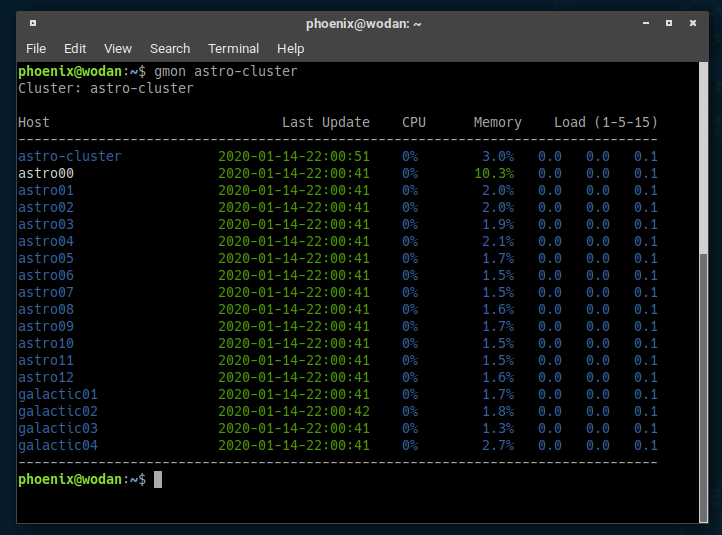
Task: Click the terminal vertical scrollbar thumb
Action: [x=703, y=387]
